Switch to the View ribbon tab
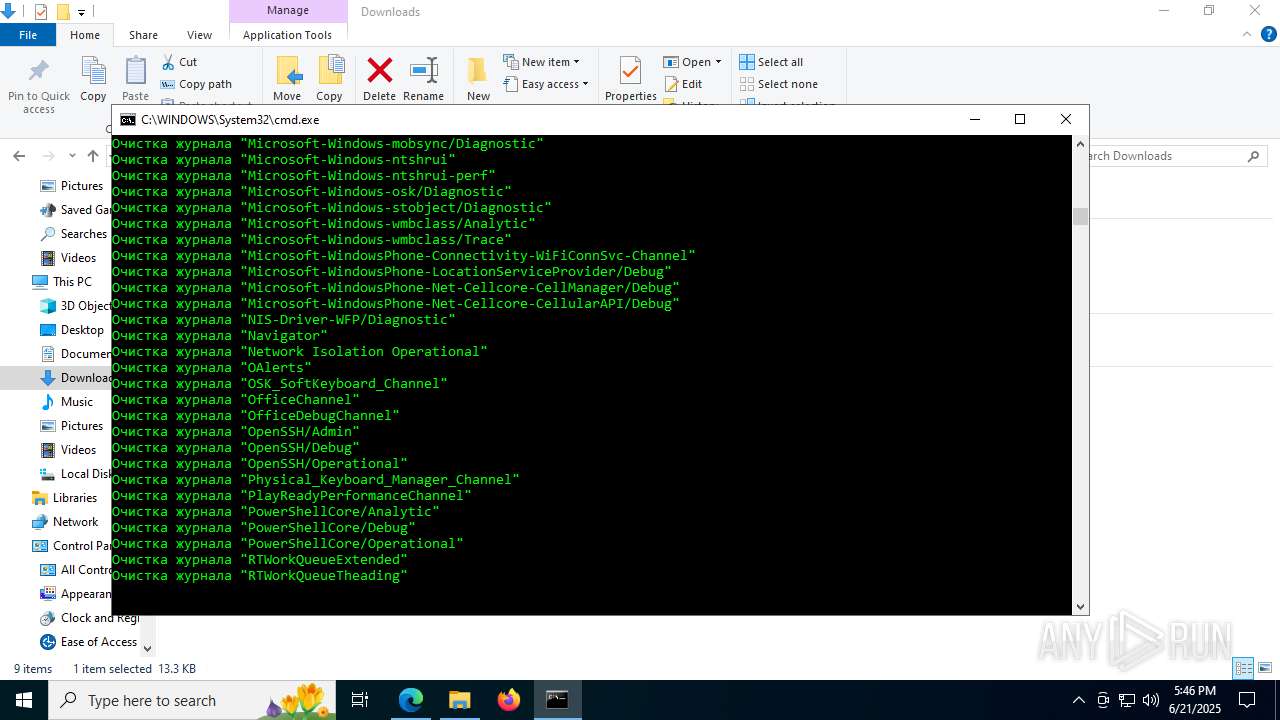 (x=199, y=35)
